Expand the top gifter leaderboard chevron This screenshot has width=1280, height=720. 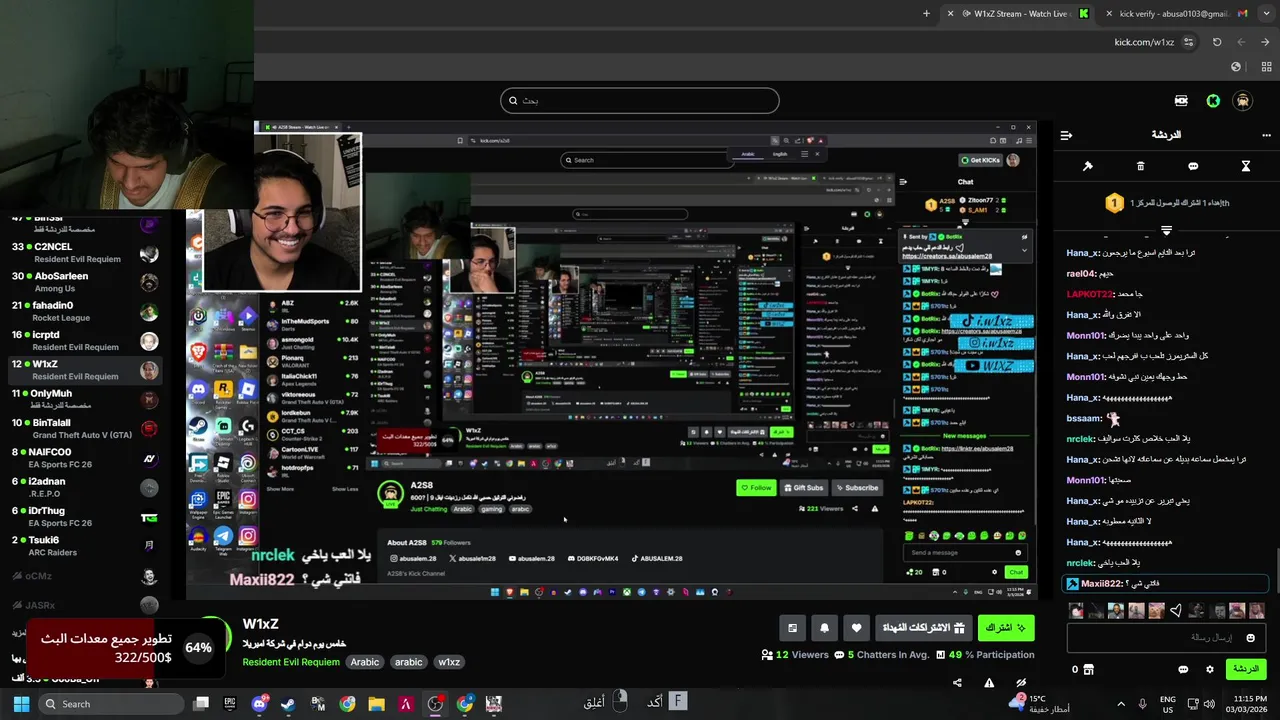(1166, 231)
